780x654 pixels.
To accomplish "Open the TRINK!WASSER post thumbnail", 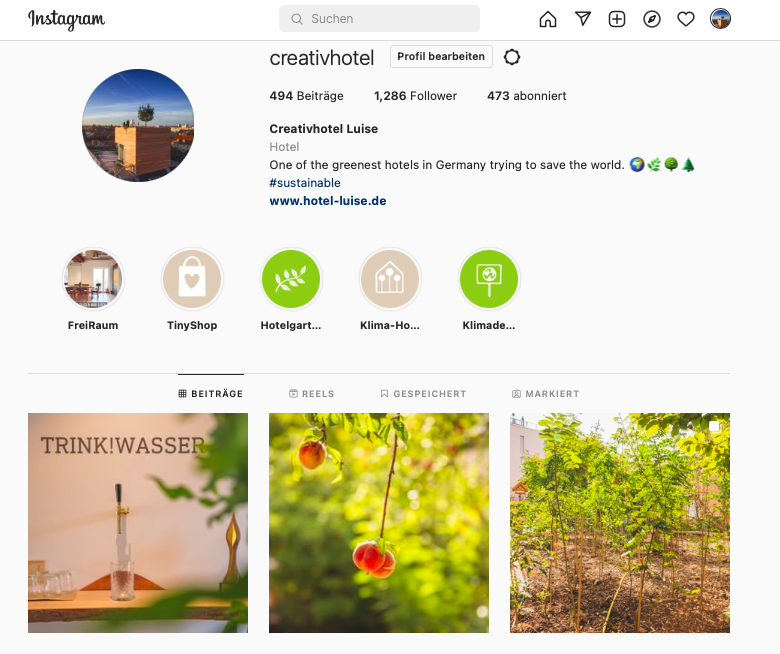I will point(138,523).
